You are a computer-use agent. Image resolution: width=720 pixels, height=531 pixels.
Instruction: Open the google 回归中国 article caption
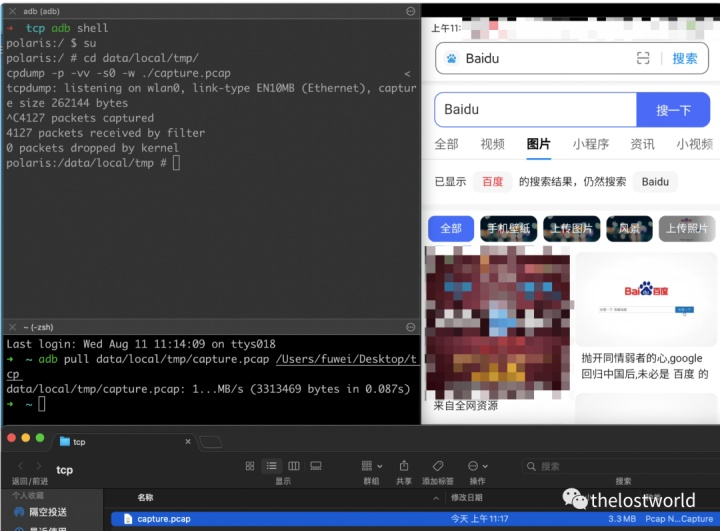[645, 366]
